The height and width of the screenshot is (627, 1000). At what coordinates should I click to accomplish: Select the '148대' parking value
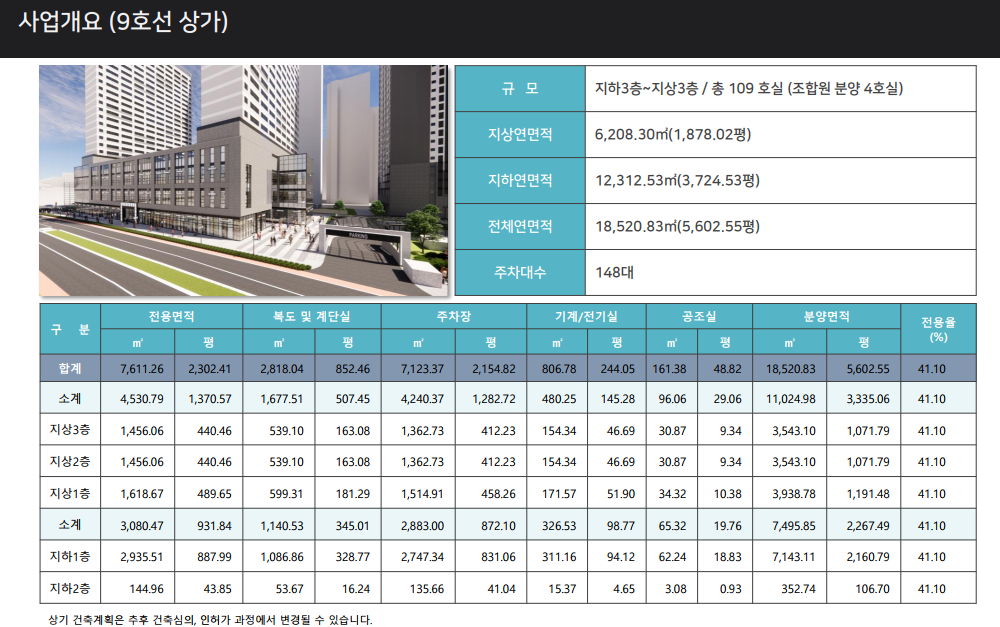614,272
